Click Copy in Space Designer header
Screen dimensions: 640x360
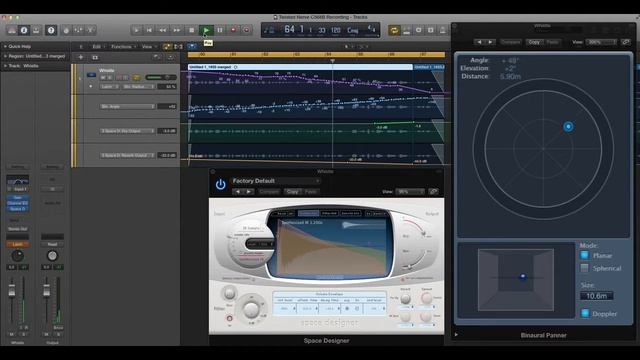(x=292, y=191)
